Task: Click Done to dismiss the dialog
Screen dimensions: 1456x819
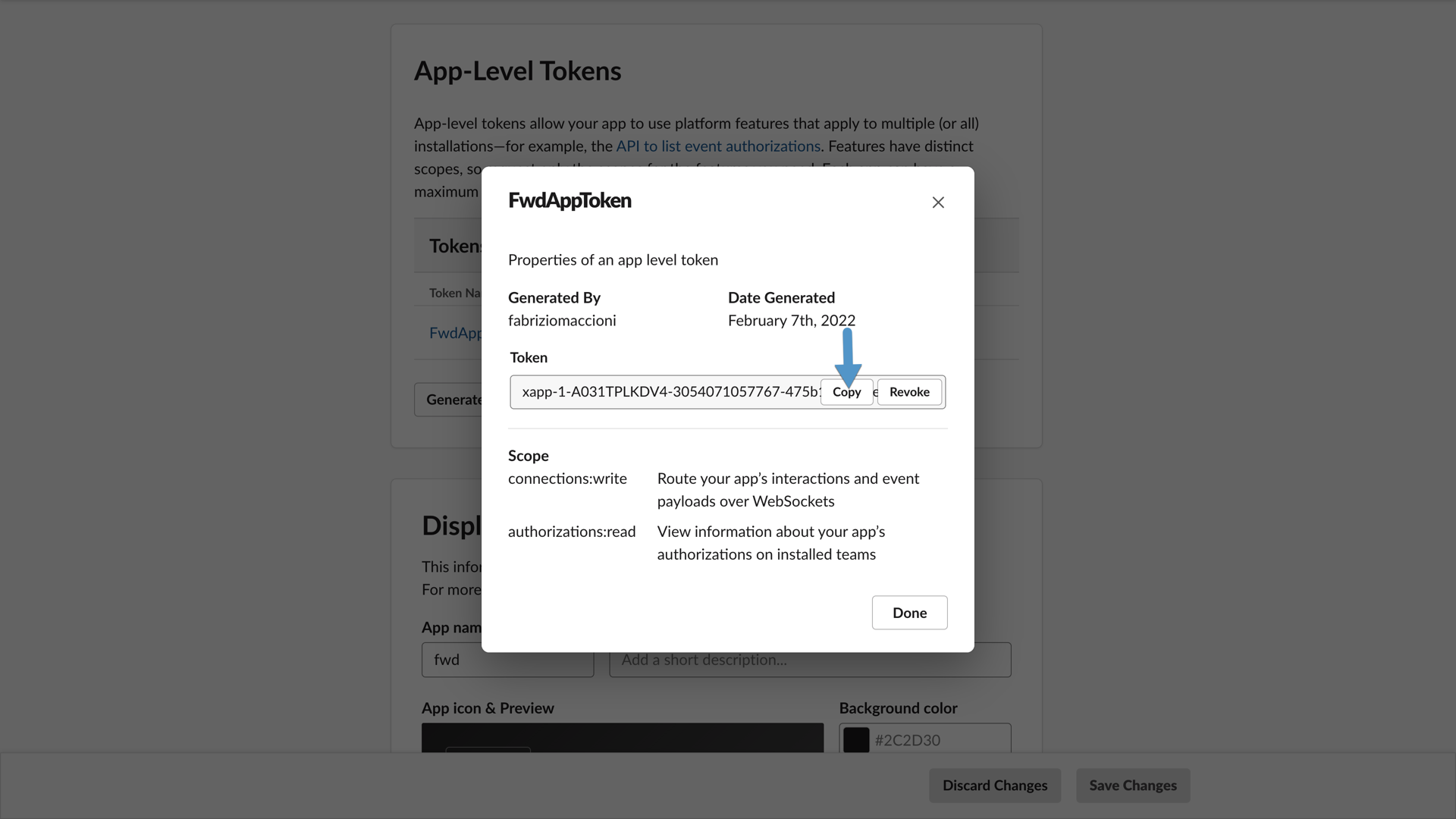Action: coord(909,612)
